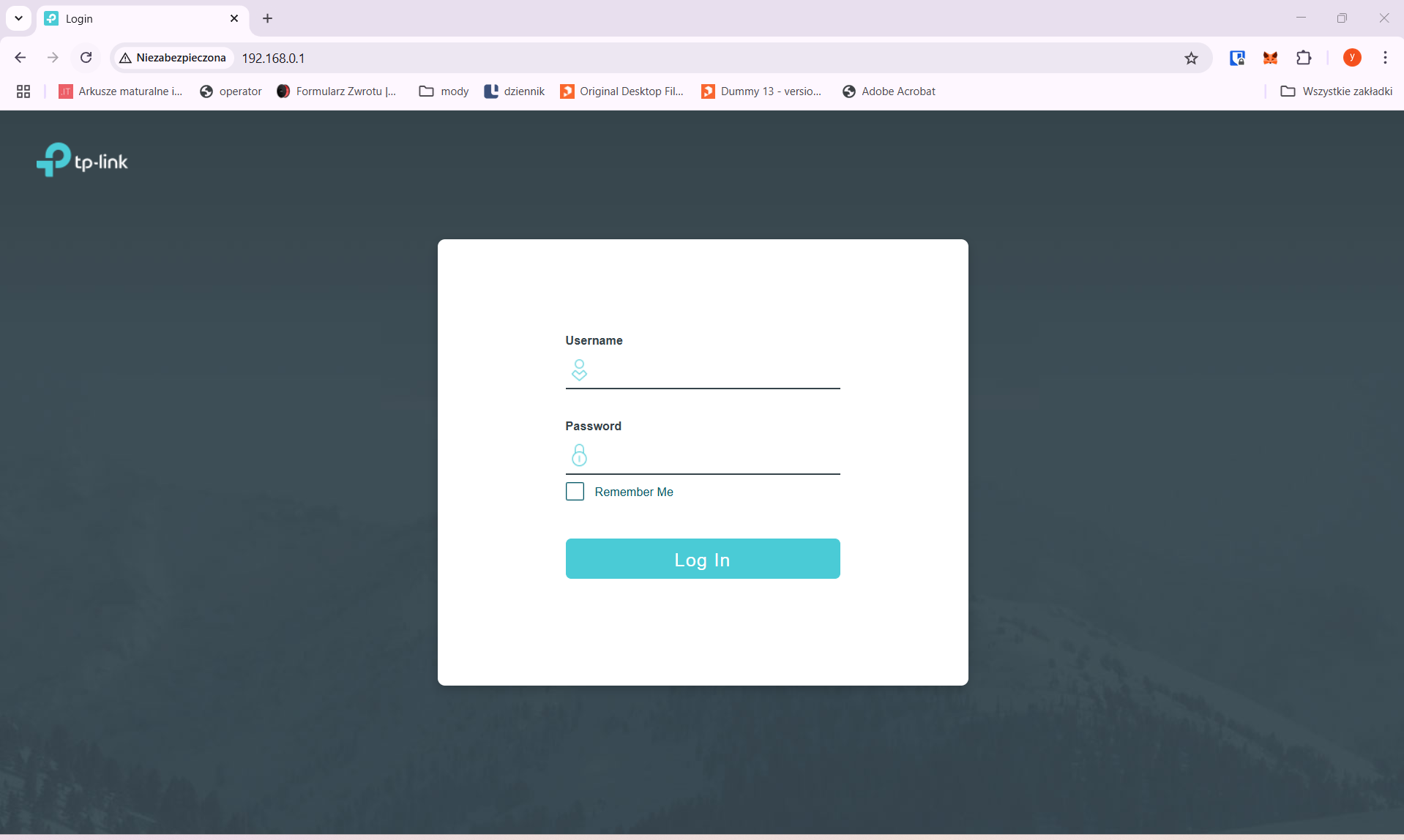The width and height of the screenshot is (1404, 840).
Task: Click the Bitwarden extension icon
Action: 1237,58
